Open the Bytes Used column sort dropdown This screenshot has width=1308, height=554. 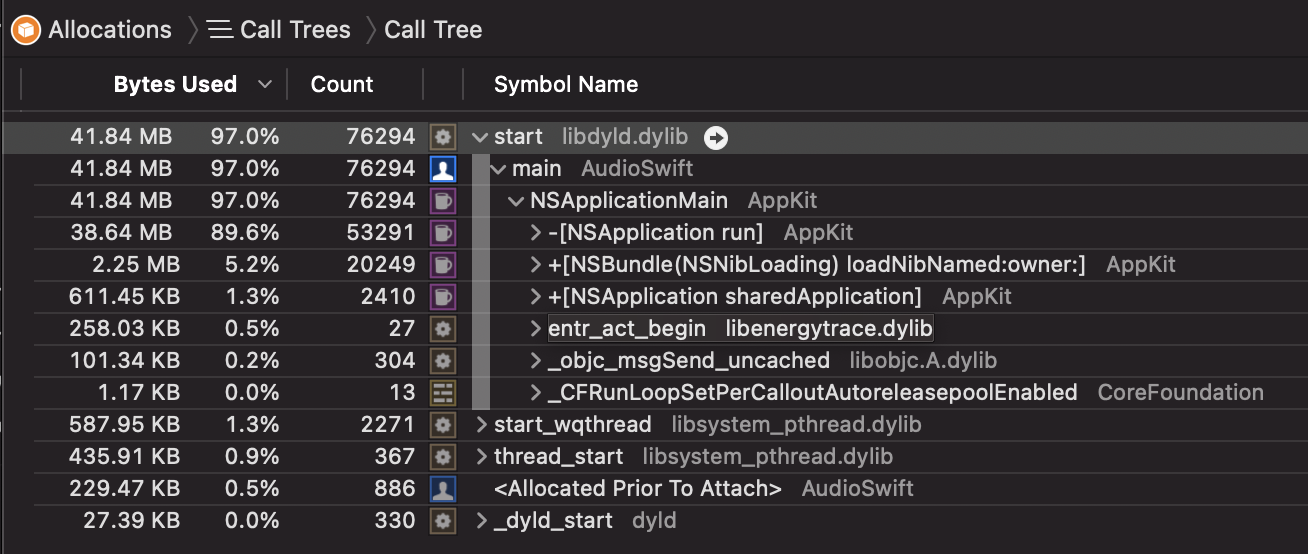(x=265, y=85)
